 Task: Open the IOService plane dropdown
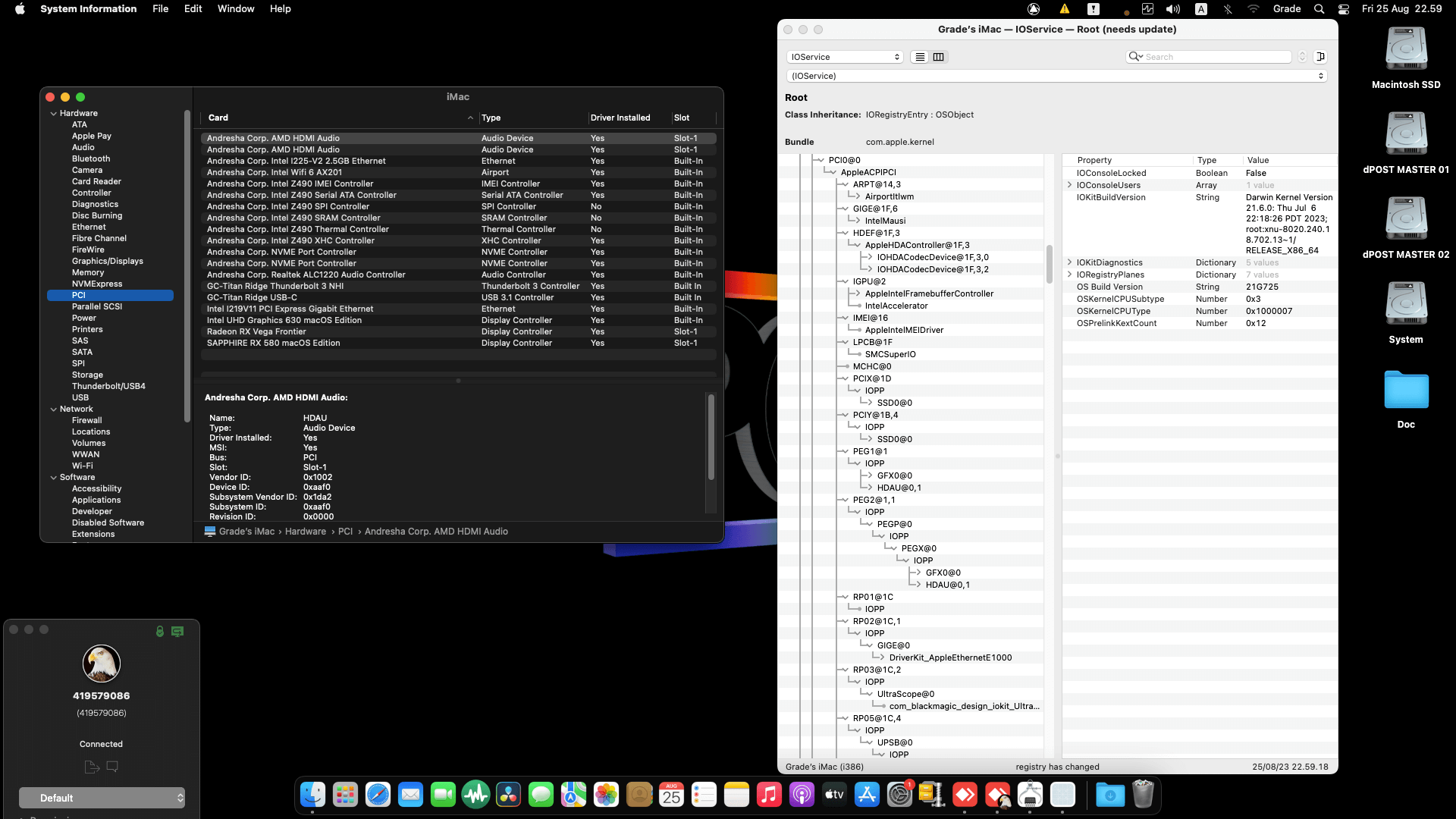[x=845, y=57]
